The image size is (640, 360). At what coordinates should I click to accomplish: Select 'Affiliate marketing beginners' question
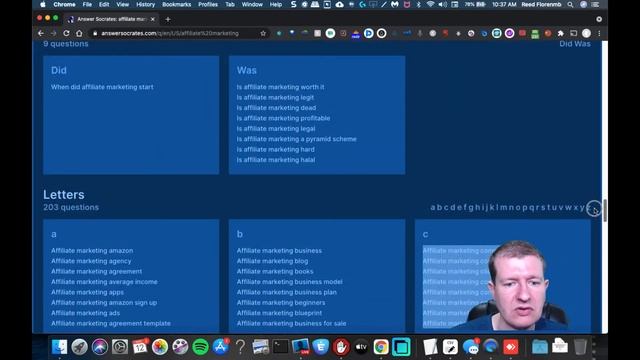281,303
